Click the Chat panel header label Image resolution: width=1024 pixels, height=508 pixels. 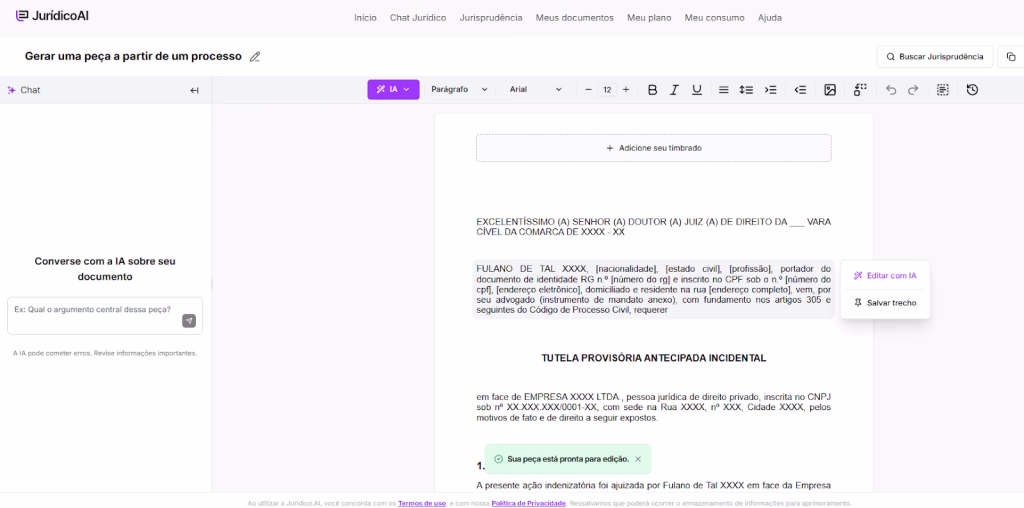click(x=24, y=90)
